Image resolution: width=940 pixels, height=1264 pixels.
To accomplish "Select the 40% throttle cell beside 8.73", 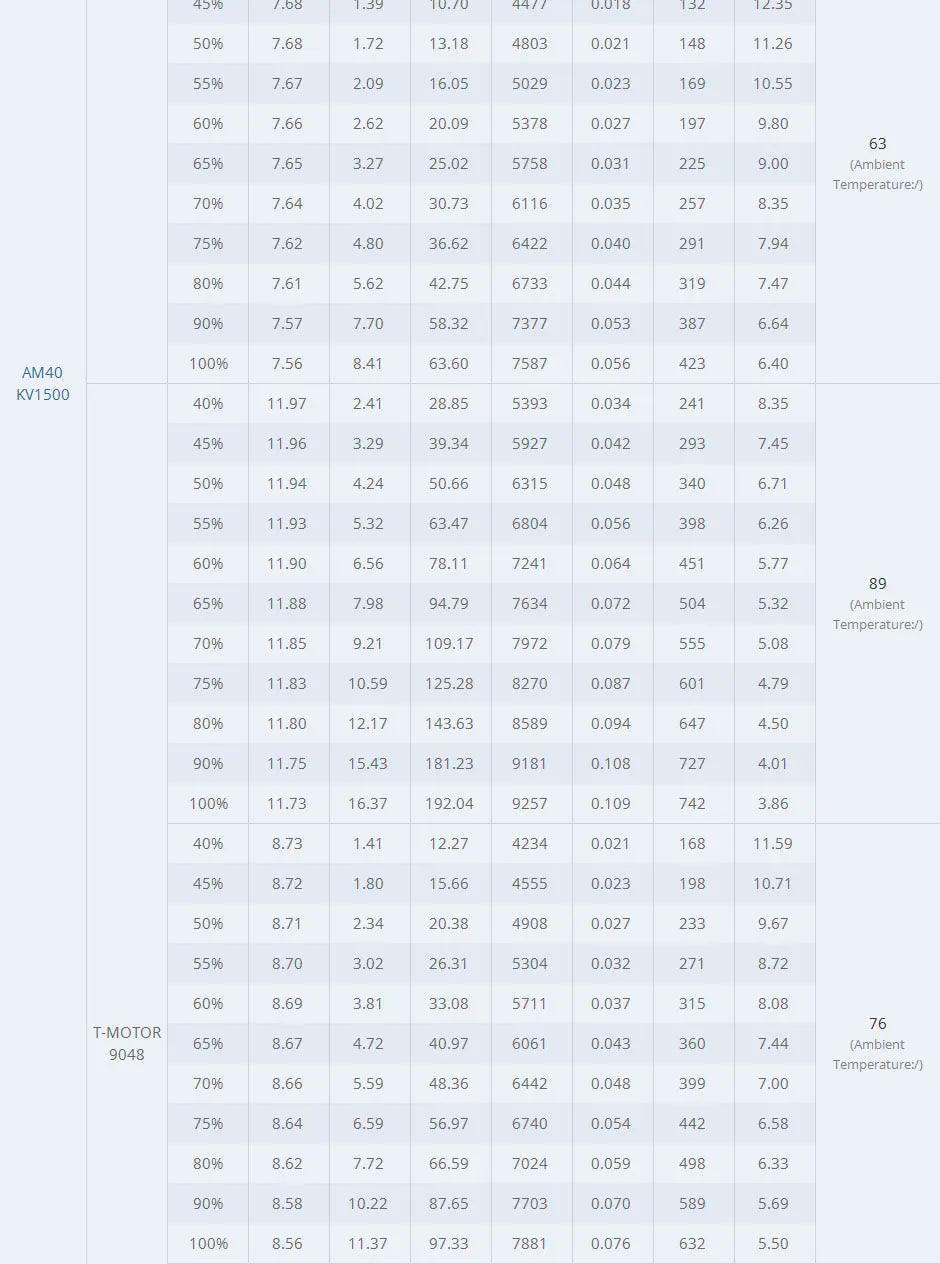I will click(x=208, y=844).
